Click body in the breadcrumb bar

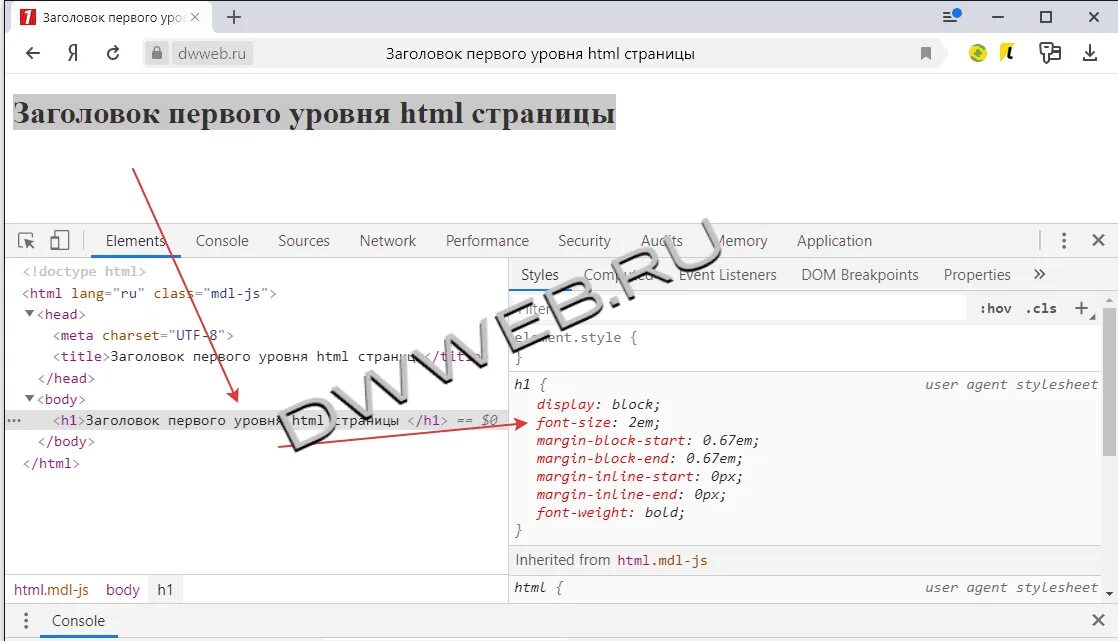[x=123, y=590]
